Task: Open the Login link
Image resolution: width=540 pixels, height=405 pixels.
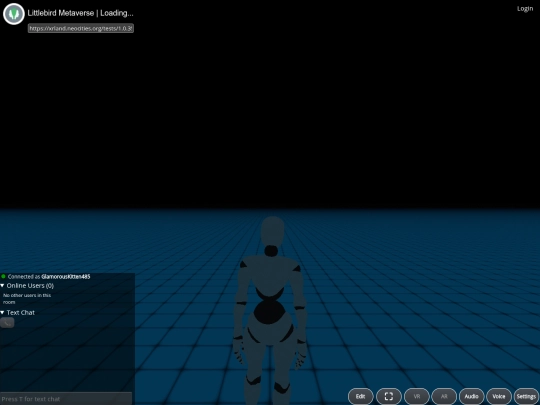Action: pos(525,9)
